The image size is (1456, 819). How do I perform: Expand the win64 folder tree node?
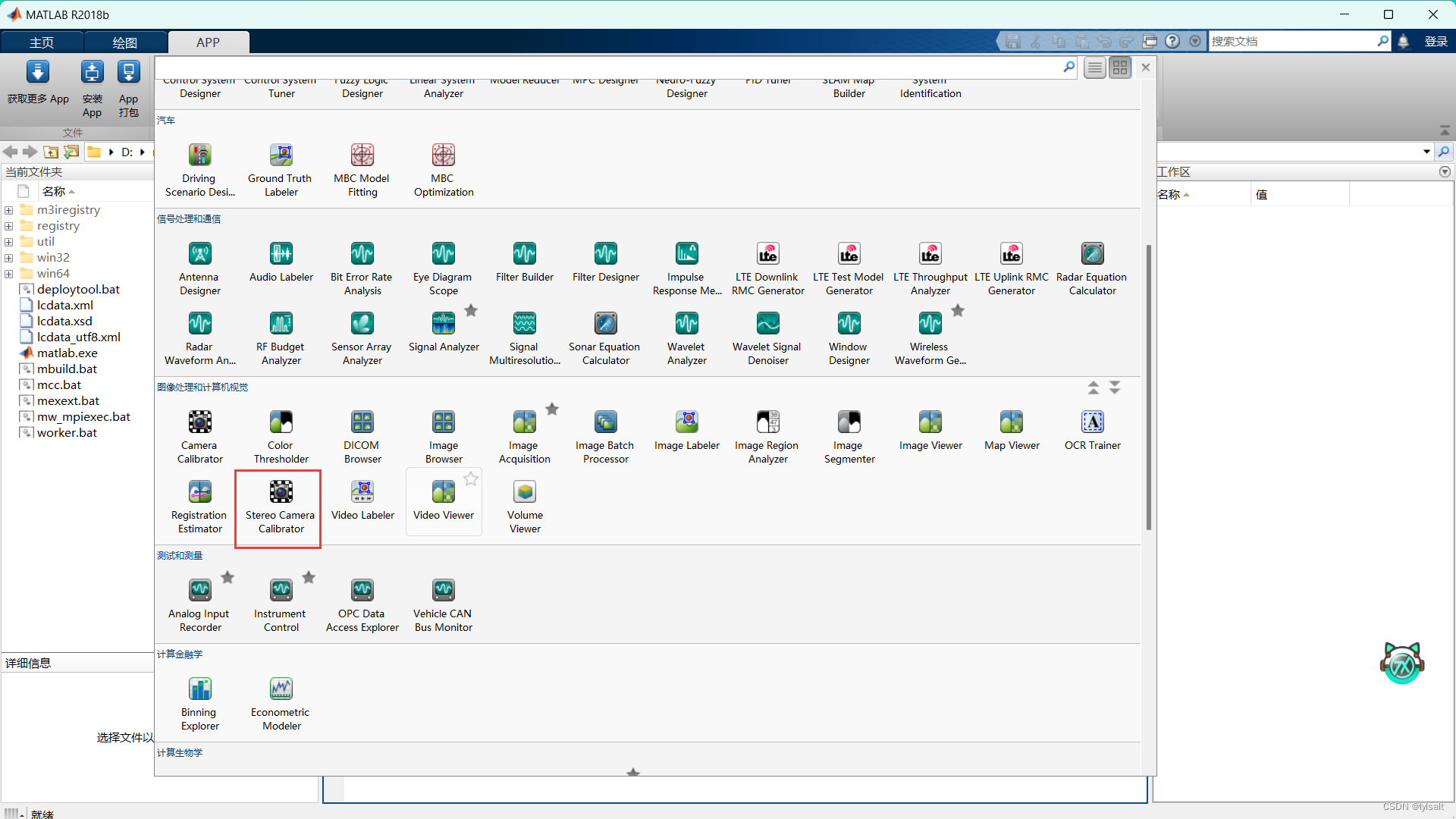(x=8, y=274)
